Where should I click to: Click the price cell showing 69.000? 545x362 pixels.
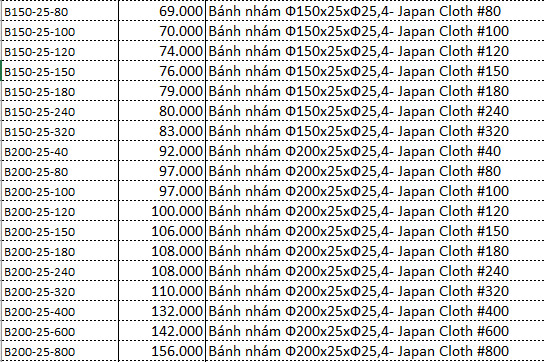click(162, 11)
